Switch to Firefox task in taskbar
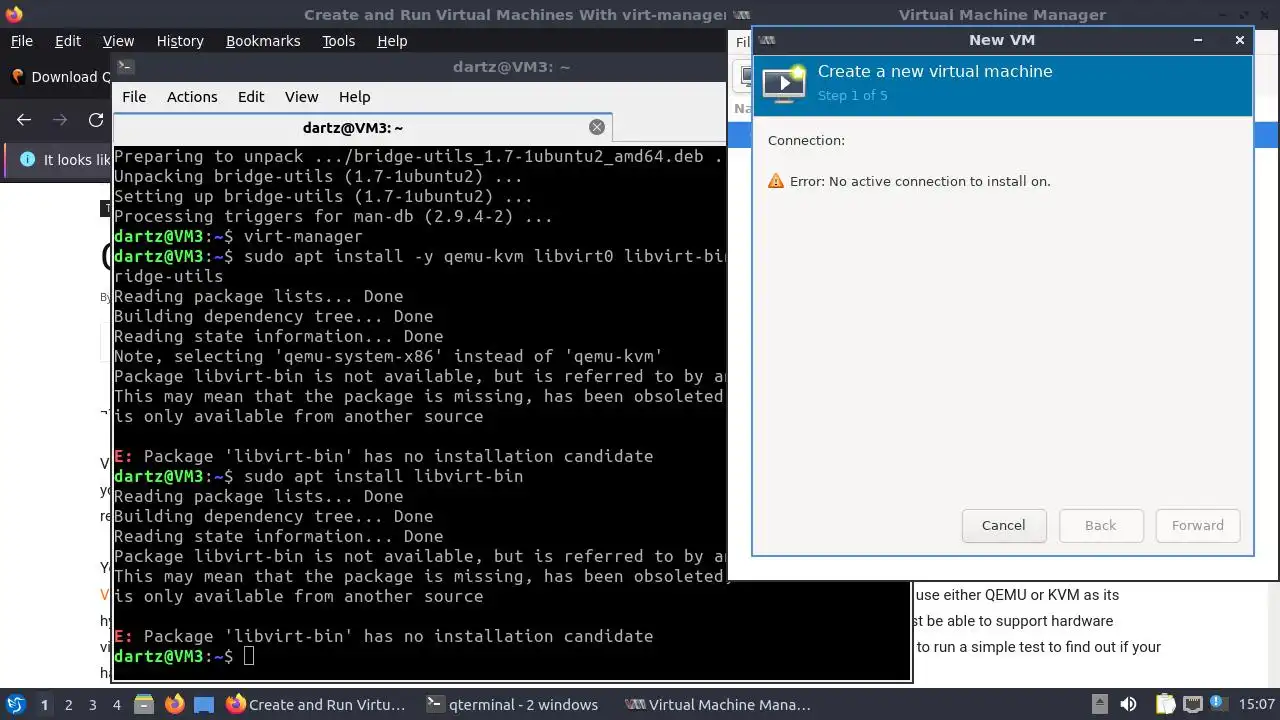Image resolution: width=1280 pixels, height=720 pixels. [x=316, y=705]
